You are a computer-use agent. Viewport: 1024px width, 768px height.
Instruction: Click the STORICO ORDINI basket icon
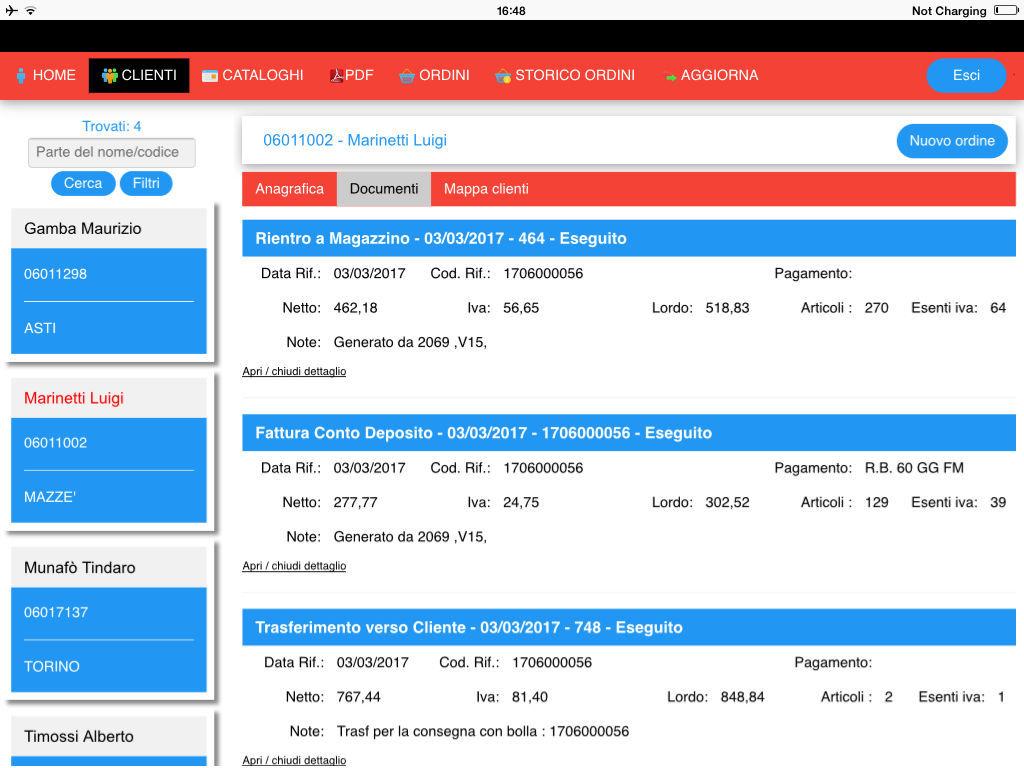(503, 76)
